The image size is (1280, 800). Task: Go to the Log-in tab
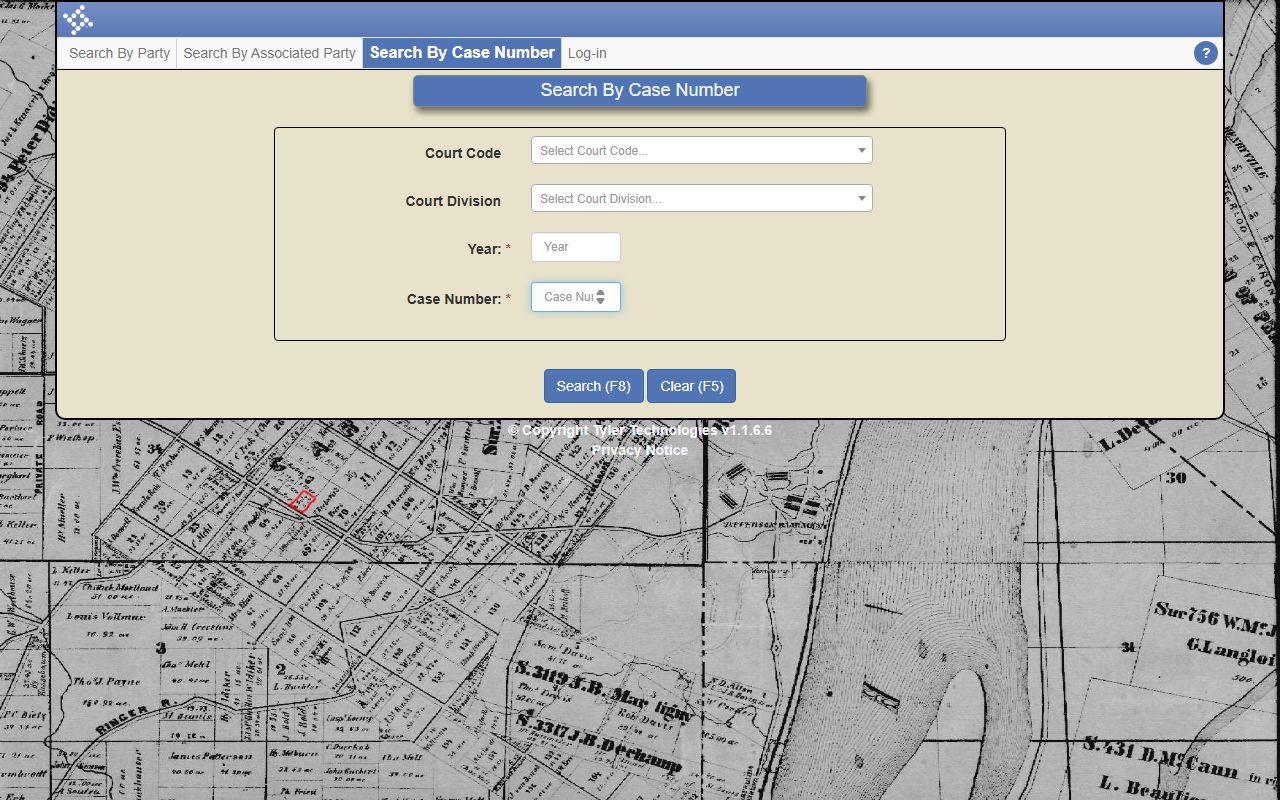pos(587,53)
